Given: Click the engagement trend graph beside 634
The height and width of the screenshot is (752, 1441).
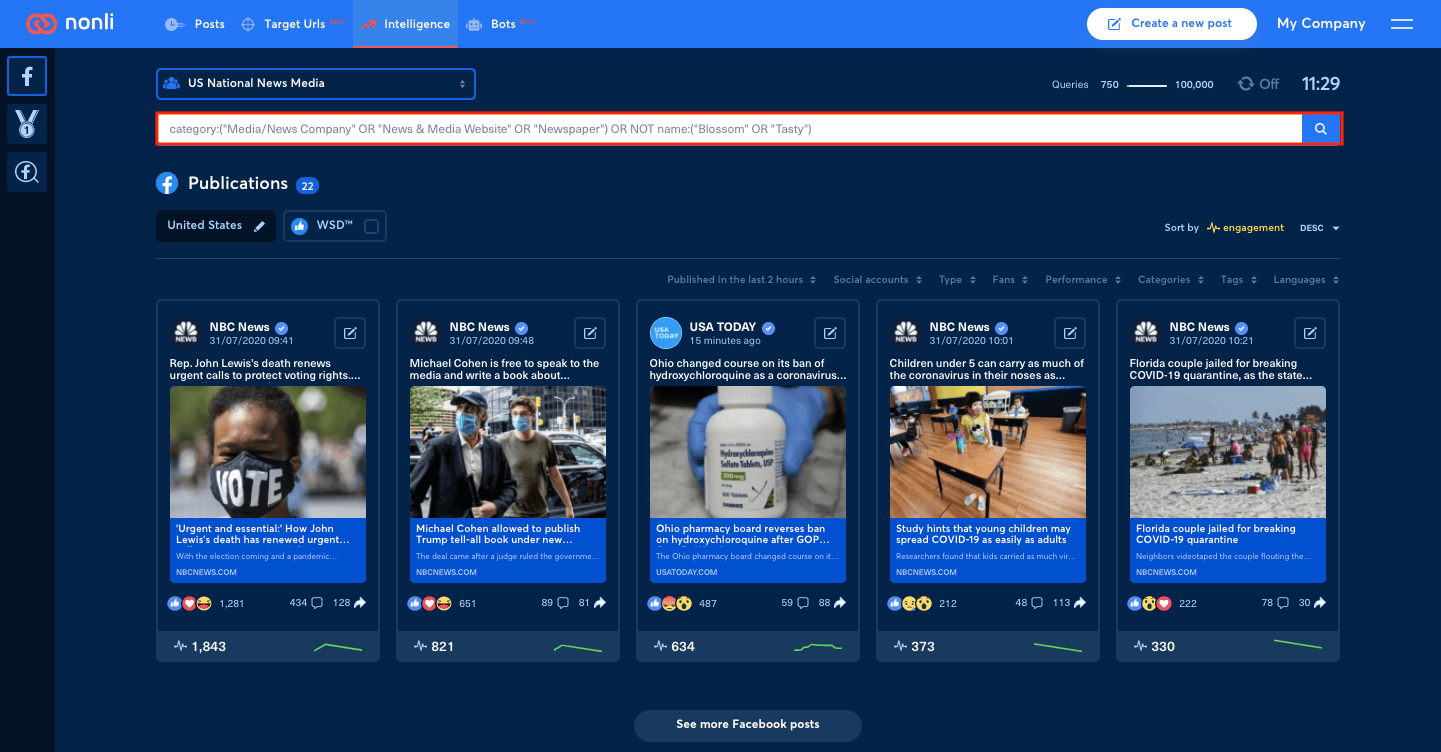Looking at the screenshot, I should click(818, 647).
